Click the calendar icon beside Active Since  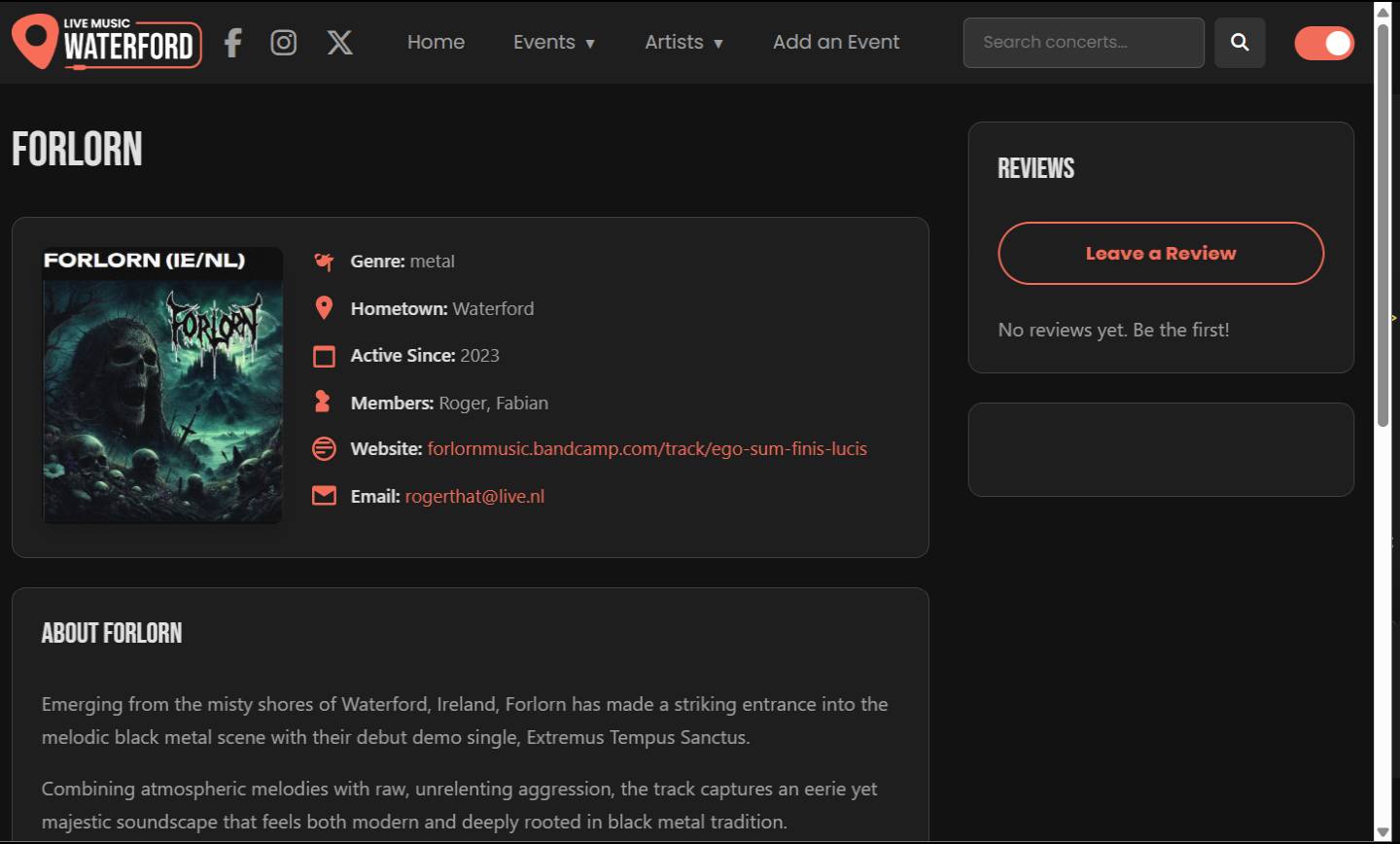pos(324,356)
